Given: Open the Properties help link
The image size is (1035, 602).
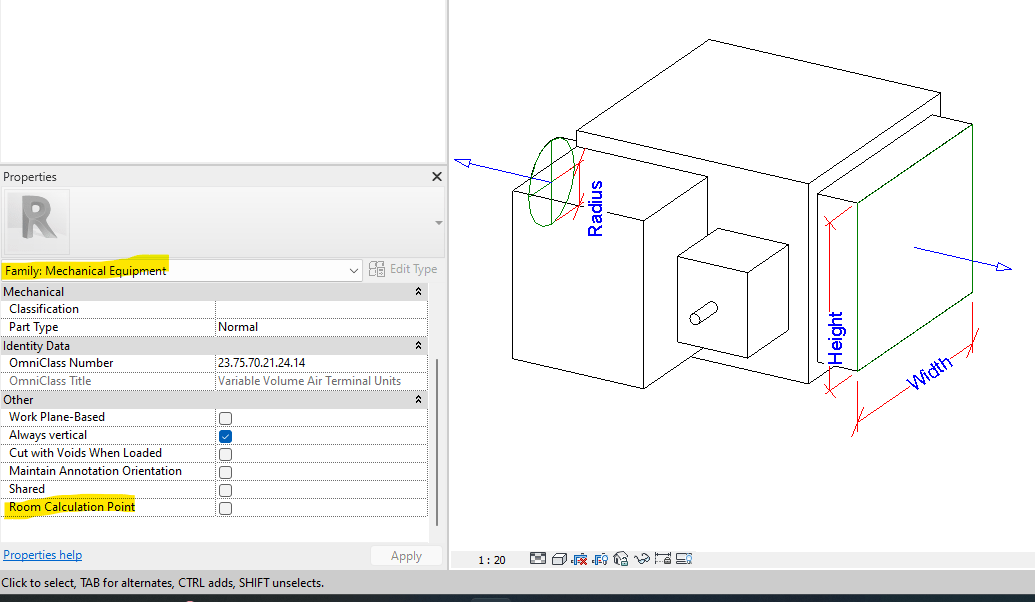Looking at the screenshot, I should pyautogui.click(x=42, y=554).
